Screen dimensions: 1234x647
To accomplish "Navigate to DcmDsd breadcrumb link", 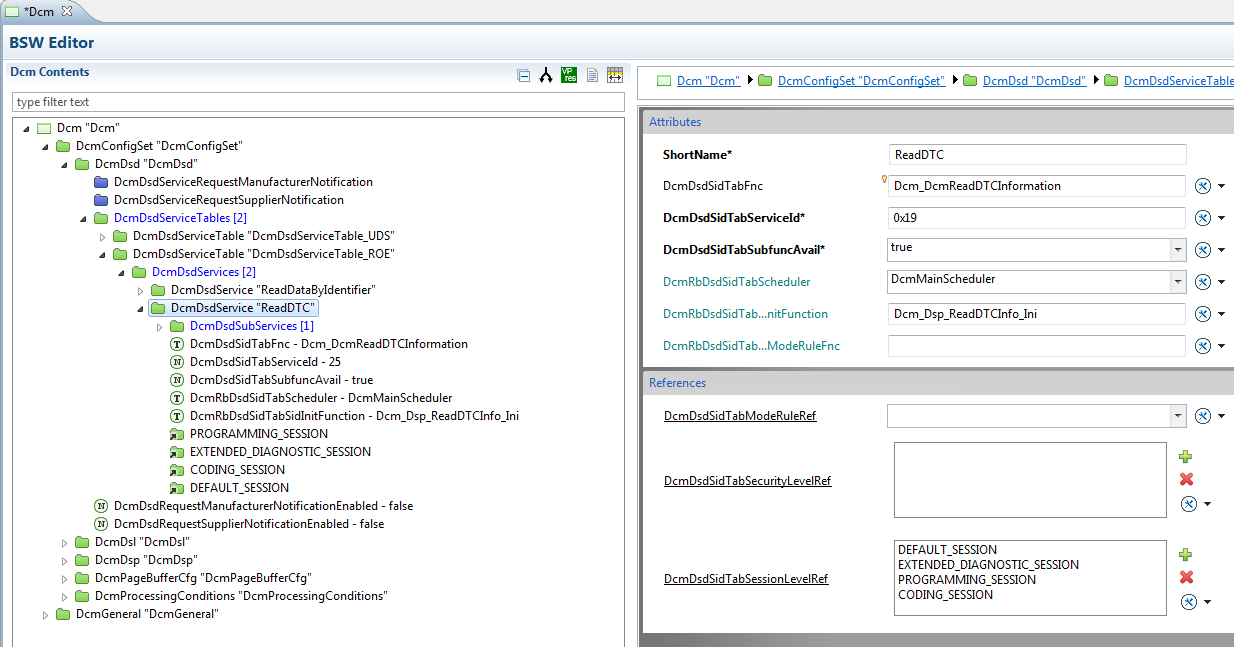I will click(x=1034, y=81).
